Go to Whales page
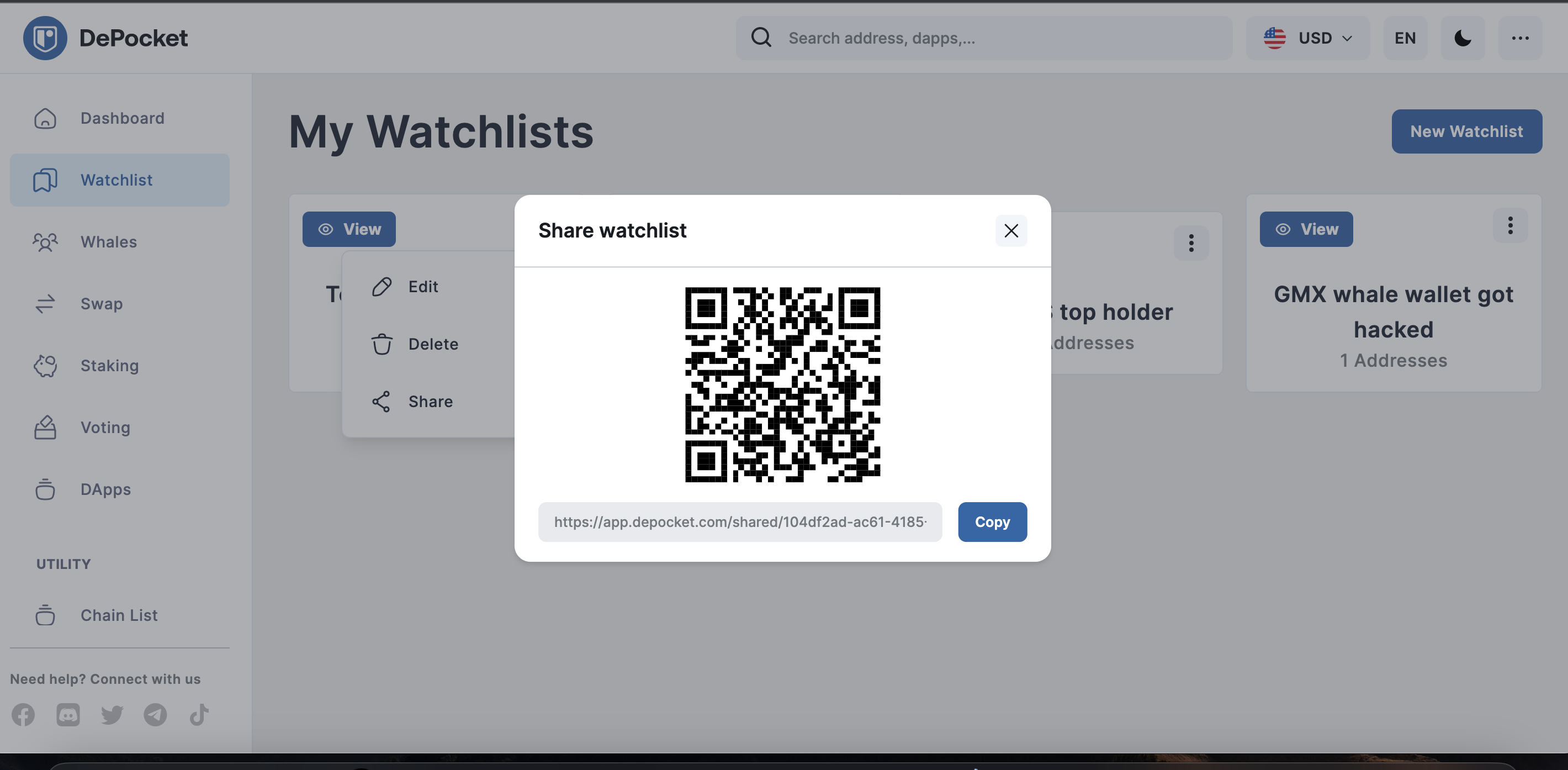This screenshot has height=770, width=1568. click(x=120, y=242)
